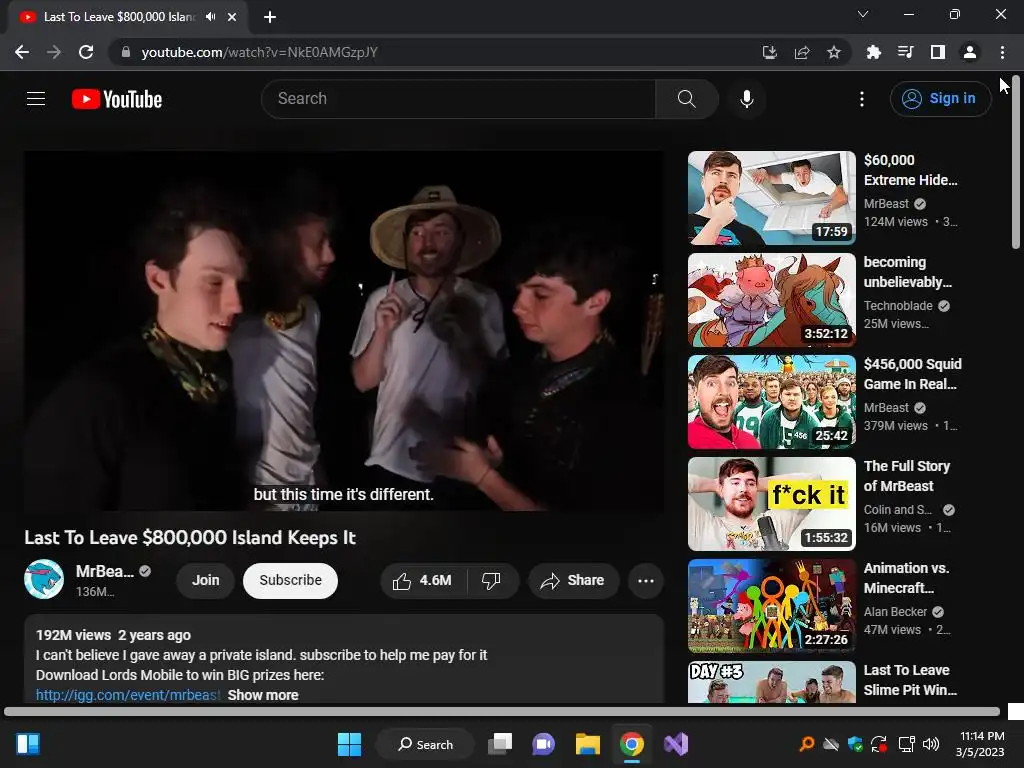Viewport: 1024px width, 768px height.
Task: Click the page vertical scrollbar
Action: (x=1016, y=163)
